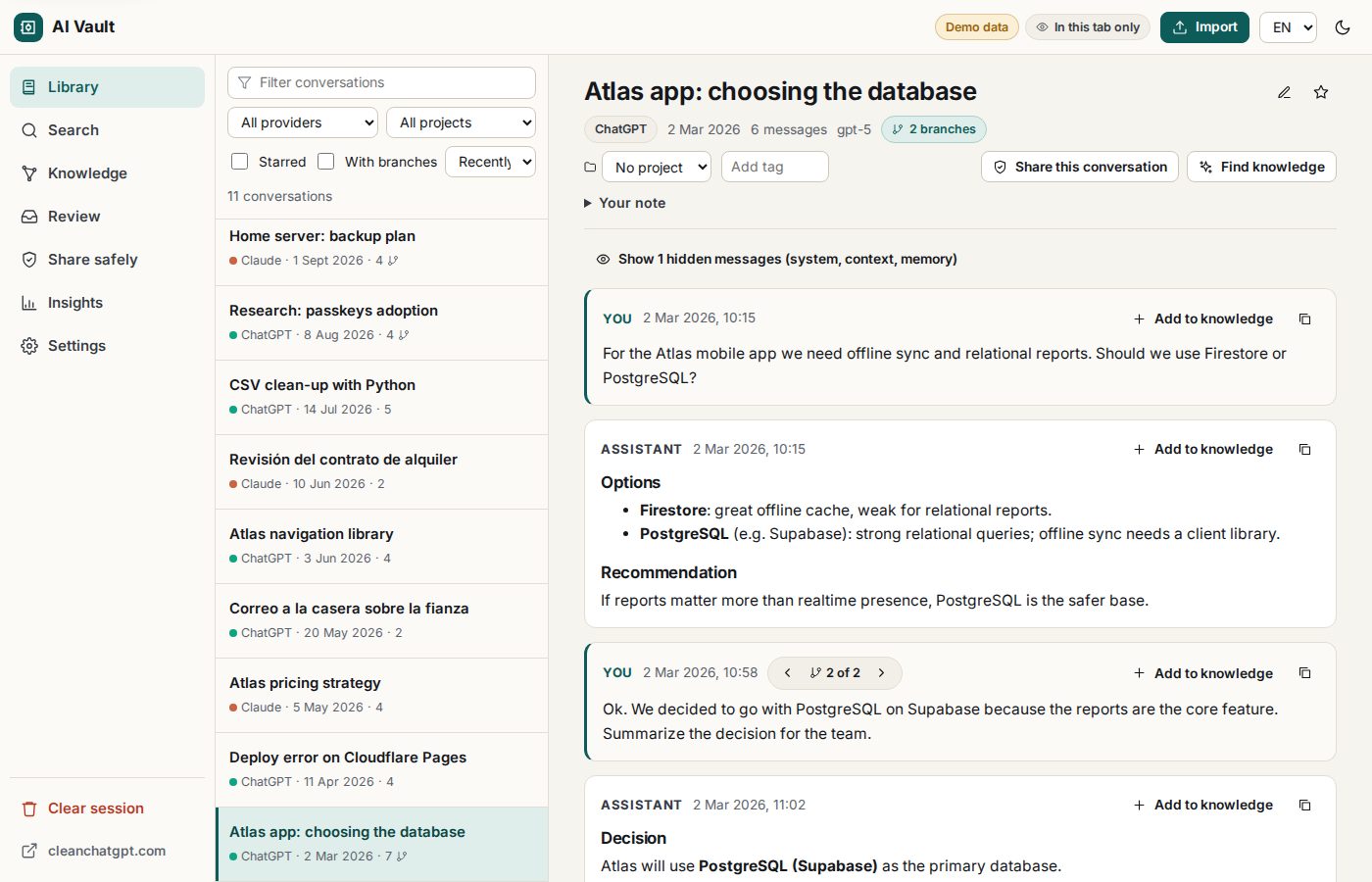
Task: Go to next branch arrow
Action: [x=881, y=673]
